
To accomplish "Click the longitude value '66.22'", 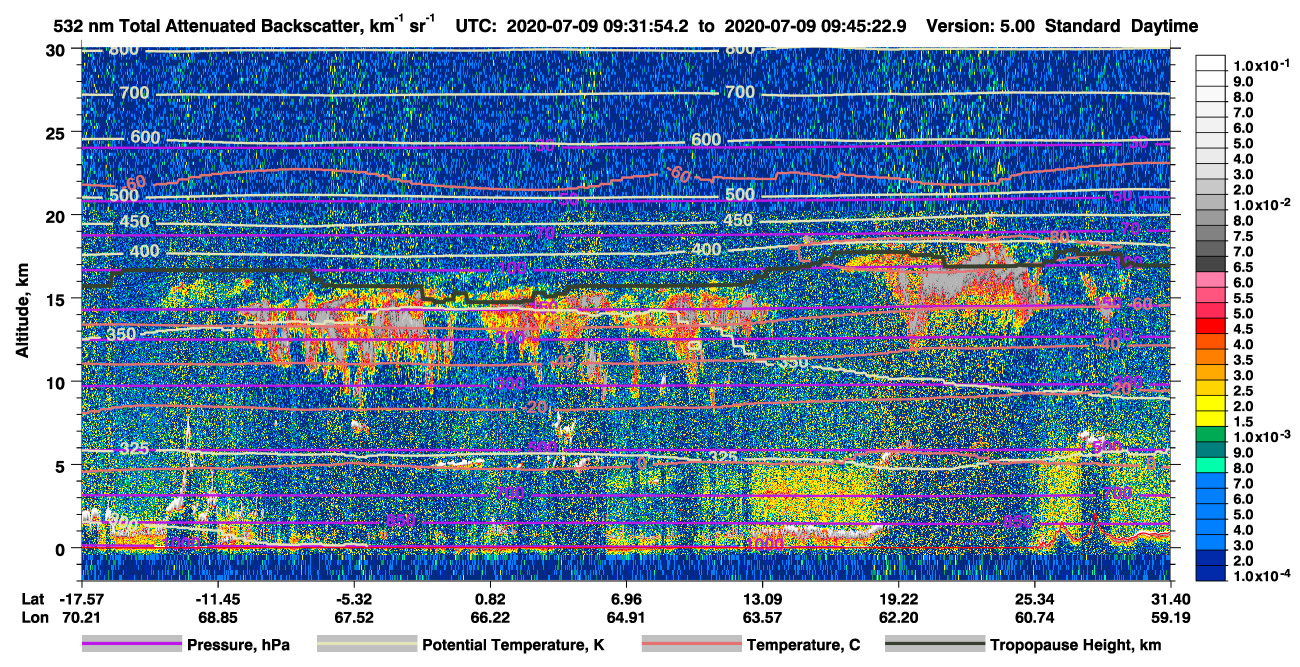I will click(490, 618).
